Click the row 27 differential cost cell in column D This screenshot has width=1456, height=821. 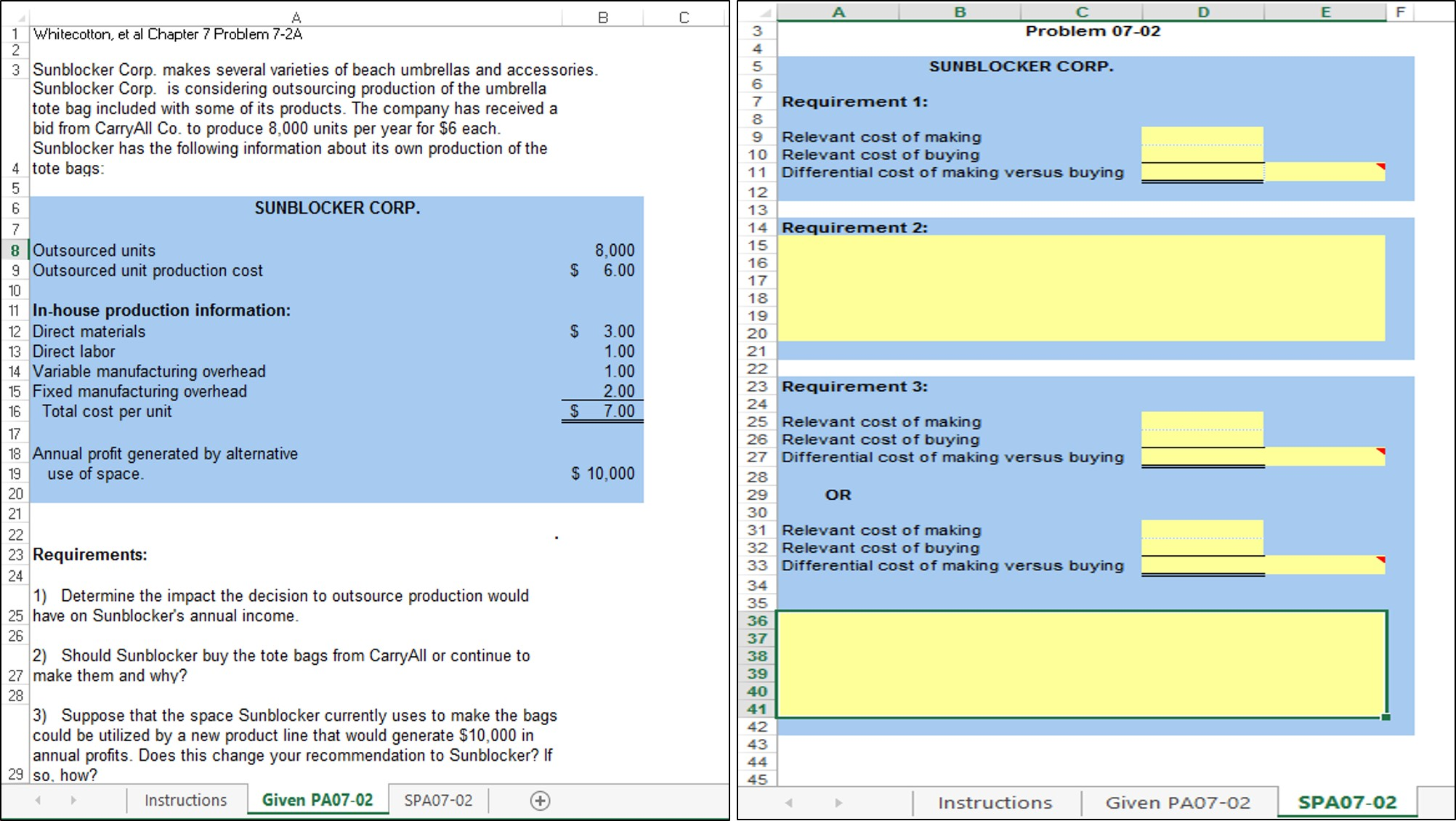pyautogui.click(x=1202, y=457)
